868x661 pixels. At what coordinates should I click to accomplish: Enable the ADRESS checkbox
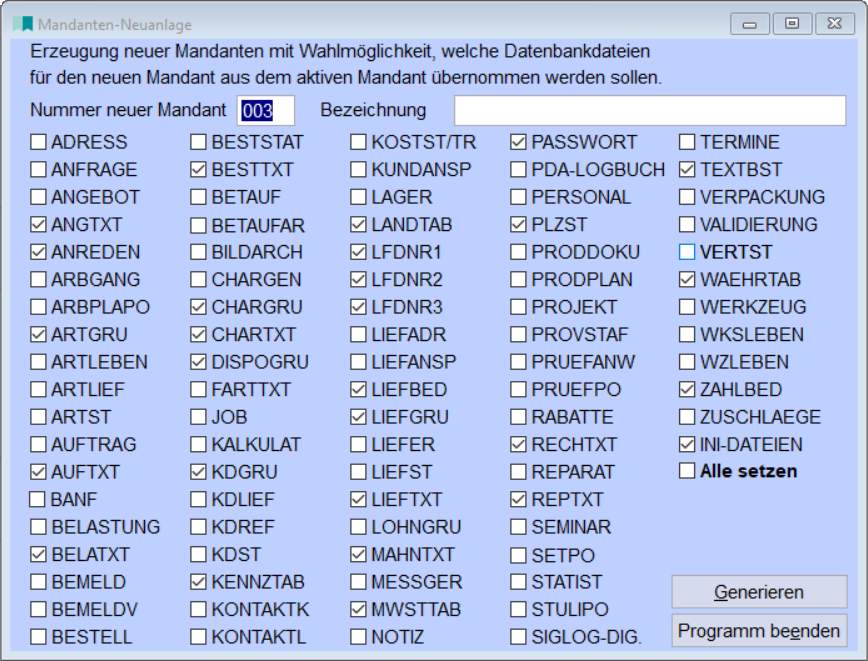tap(39, 142)
